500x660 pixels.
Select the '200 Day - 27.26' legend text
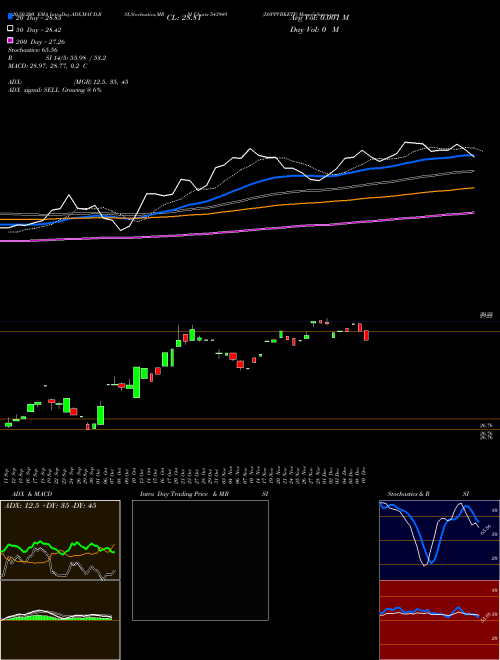pos(40,42)
